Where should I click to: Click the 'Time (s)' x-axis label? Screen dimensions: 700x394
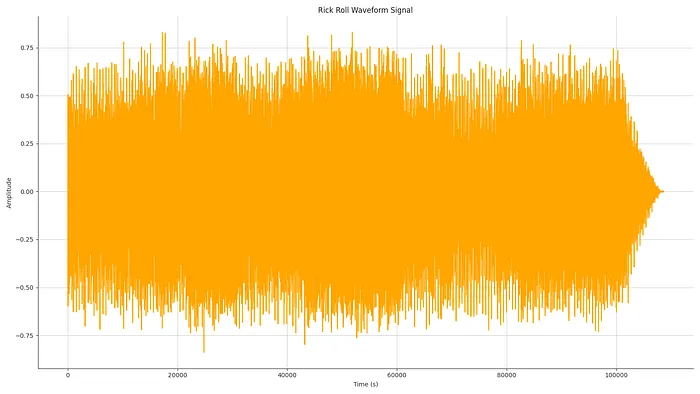[366, 384]
